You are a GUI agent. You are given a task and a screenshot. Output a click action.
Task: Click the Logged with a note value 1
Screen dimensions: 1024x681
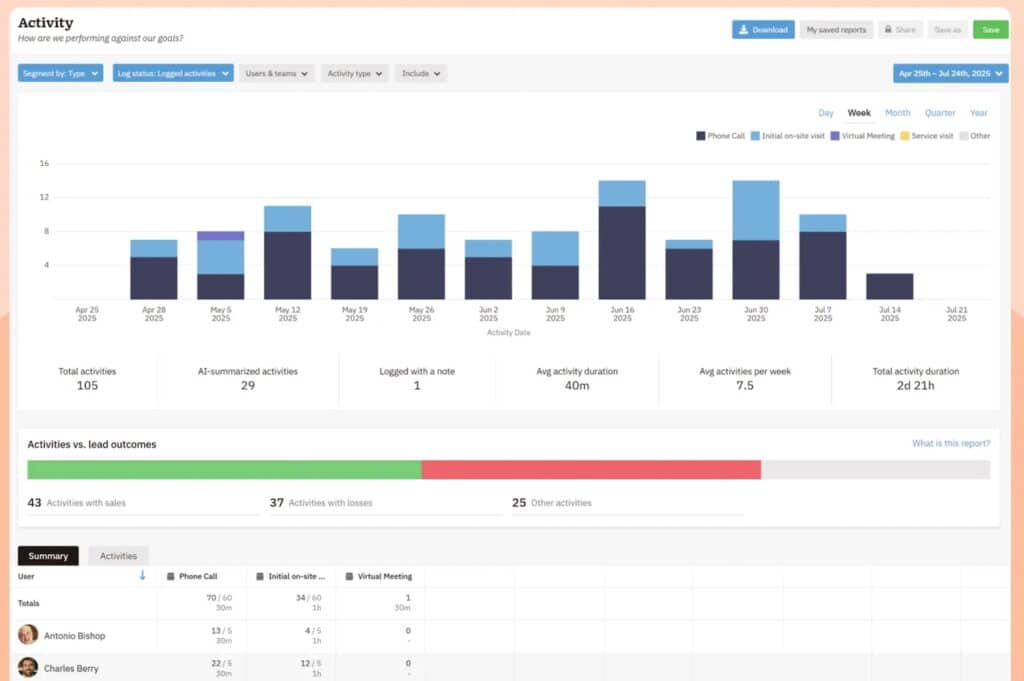pos(417,386)
